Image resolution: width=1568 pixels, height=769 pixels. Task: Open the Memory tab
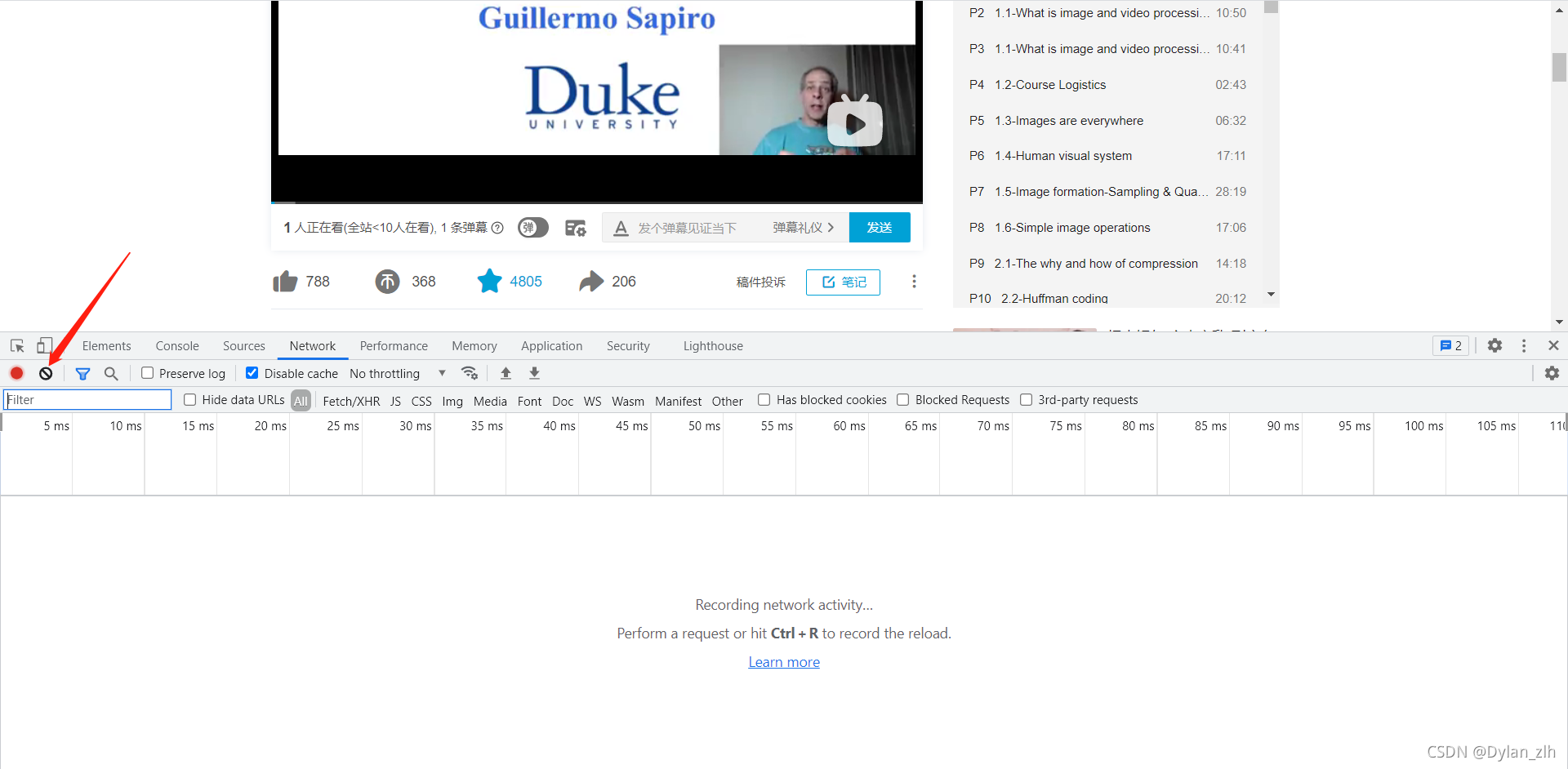(x=474, y=345)
